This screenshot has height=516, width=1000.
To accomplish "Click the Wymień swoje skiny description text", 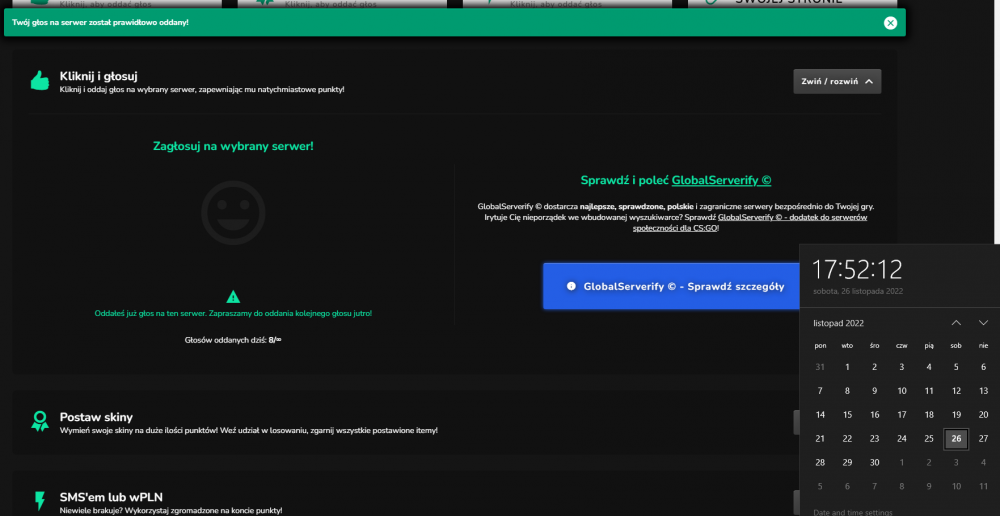I will coord(249,431).
